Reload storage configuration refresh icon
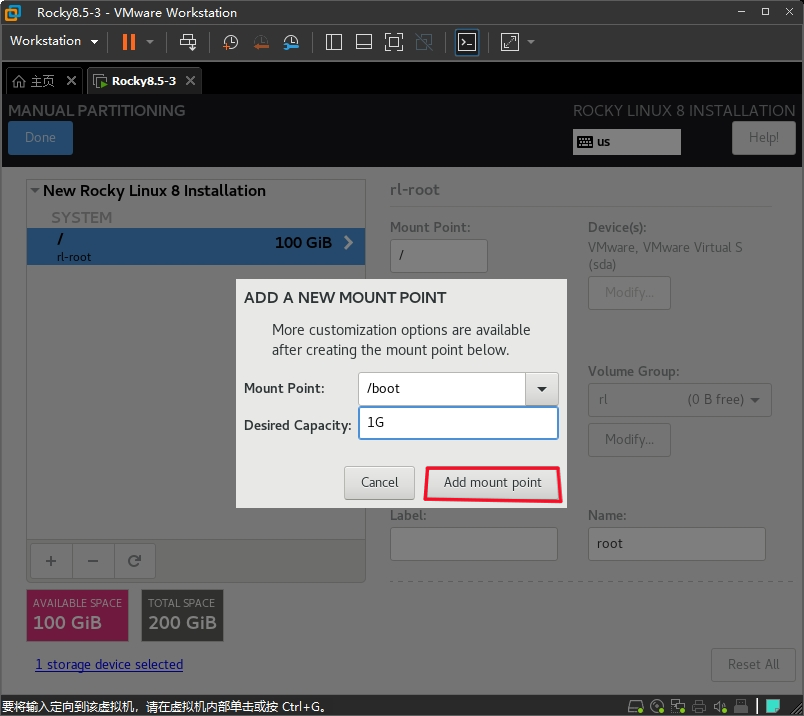This screenshot has height=716, width=804. 134,561
